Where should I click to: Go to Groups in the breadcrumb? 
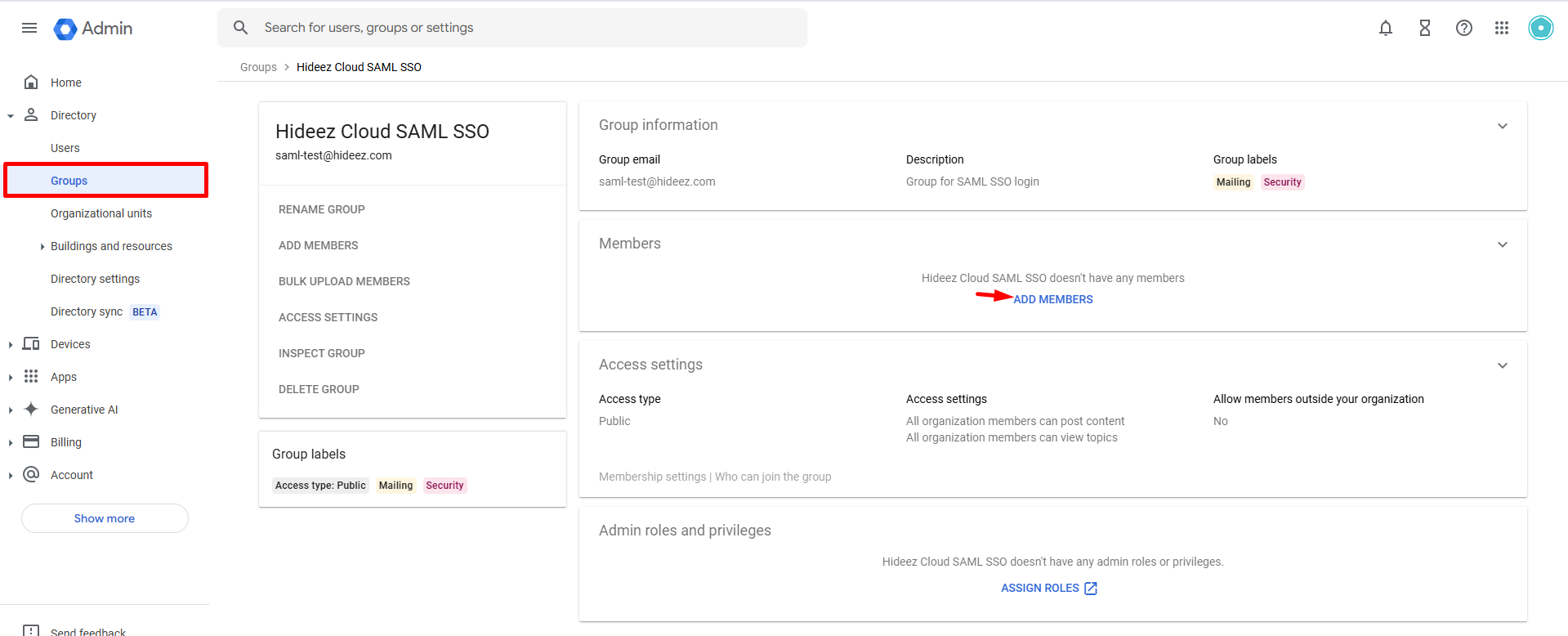[x=258, y=67]
